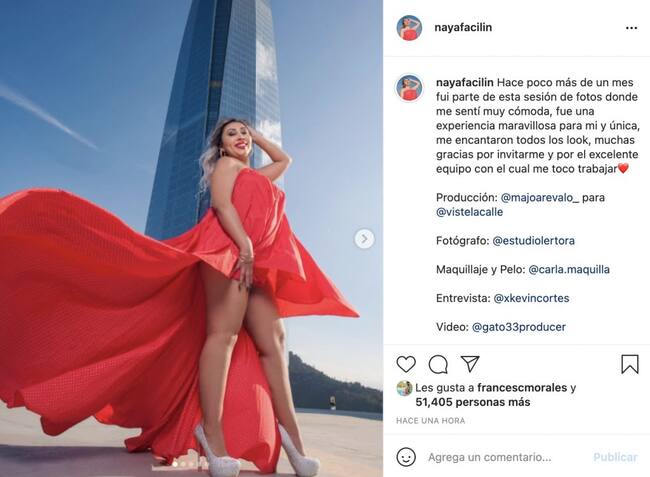
Task: Open nayafacilin avatar beside the caption
Action: (410, 88)
